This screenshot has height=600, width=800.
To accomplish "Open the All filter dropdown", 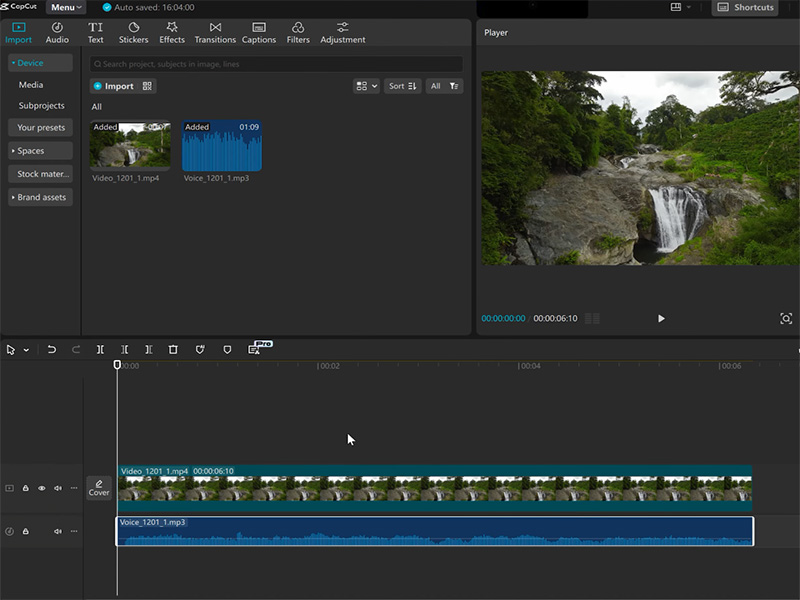I will tap(444, 86).
